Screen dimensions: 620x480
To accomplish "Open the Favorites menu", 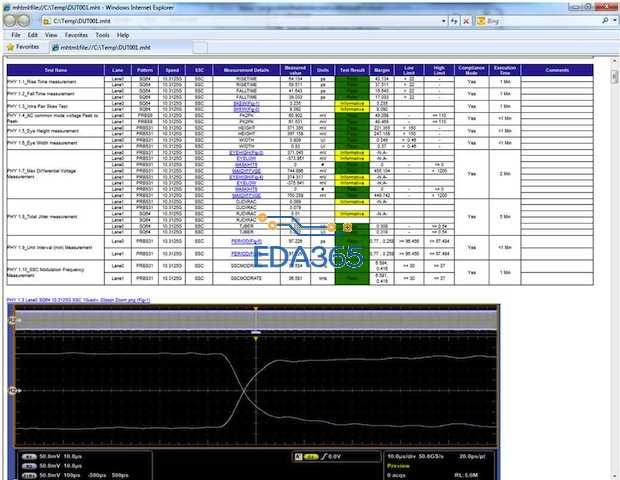I will [76, 35].
